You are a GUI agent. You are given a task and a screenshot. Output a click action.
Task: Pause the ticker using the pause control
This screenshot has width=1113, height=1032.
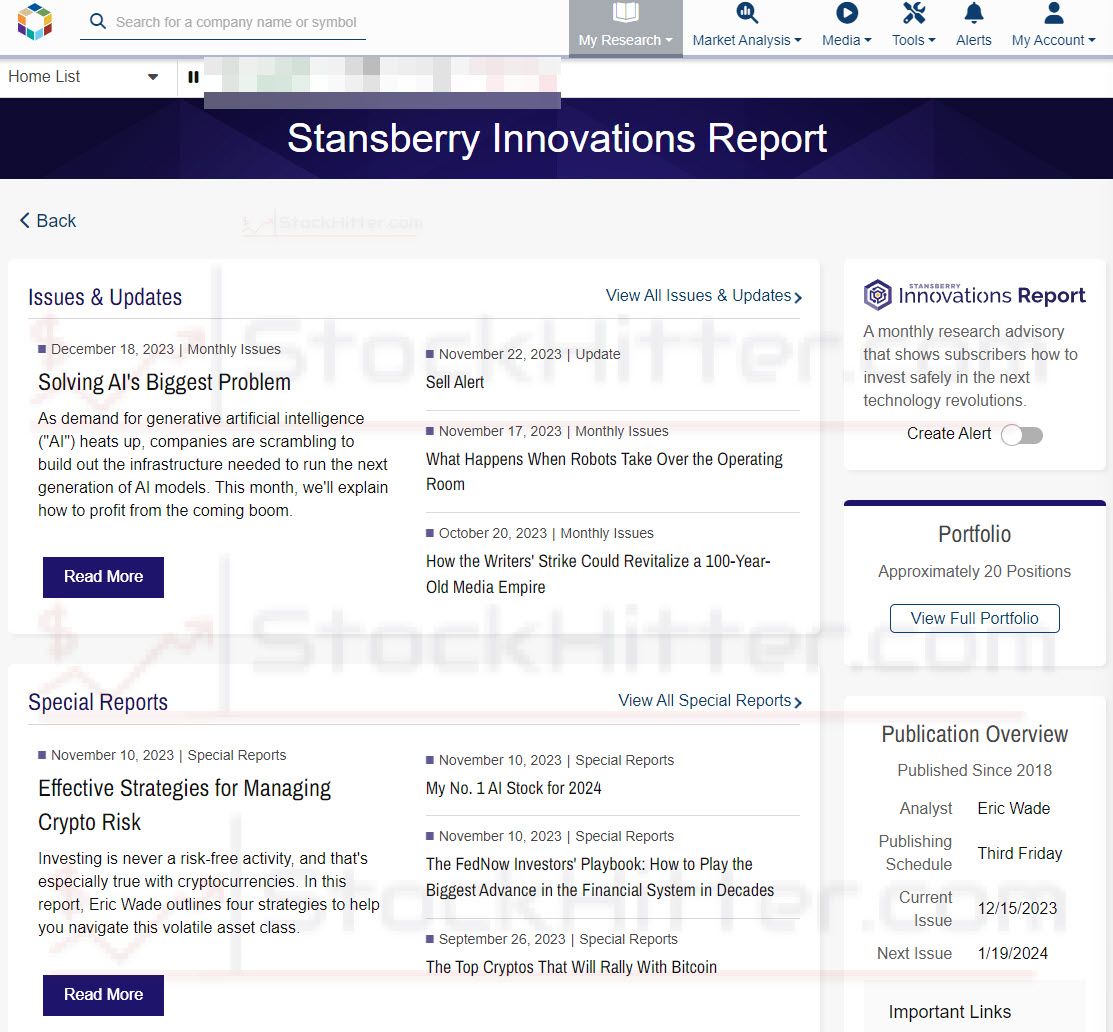(192, 77)
